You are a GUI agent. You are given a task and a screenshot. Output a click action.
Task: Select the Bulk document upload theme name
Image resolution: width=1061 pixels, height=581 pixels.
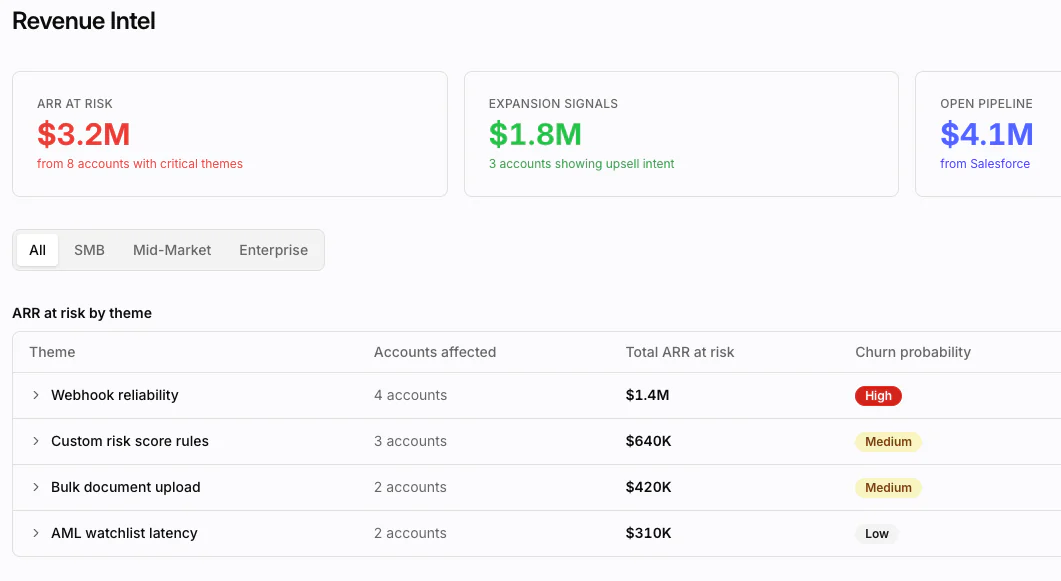[x=126, y=487]
